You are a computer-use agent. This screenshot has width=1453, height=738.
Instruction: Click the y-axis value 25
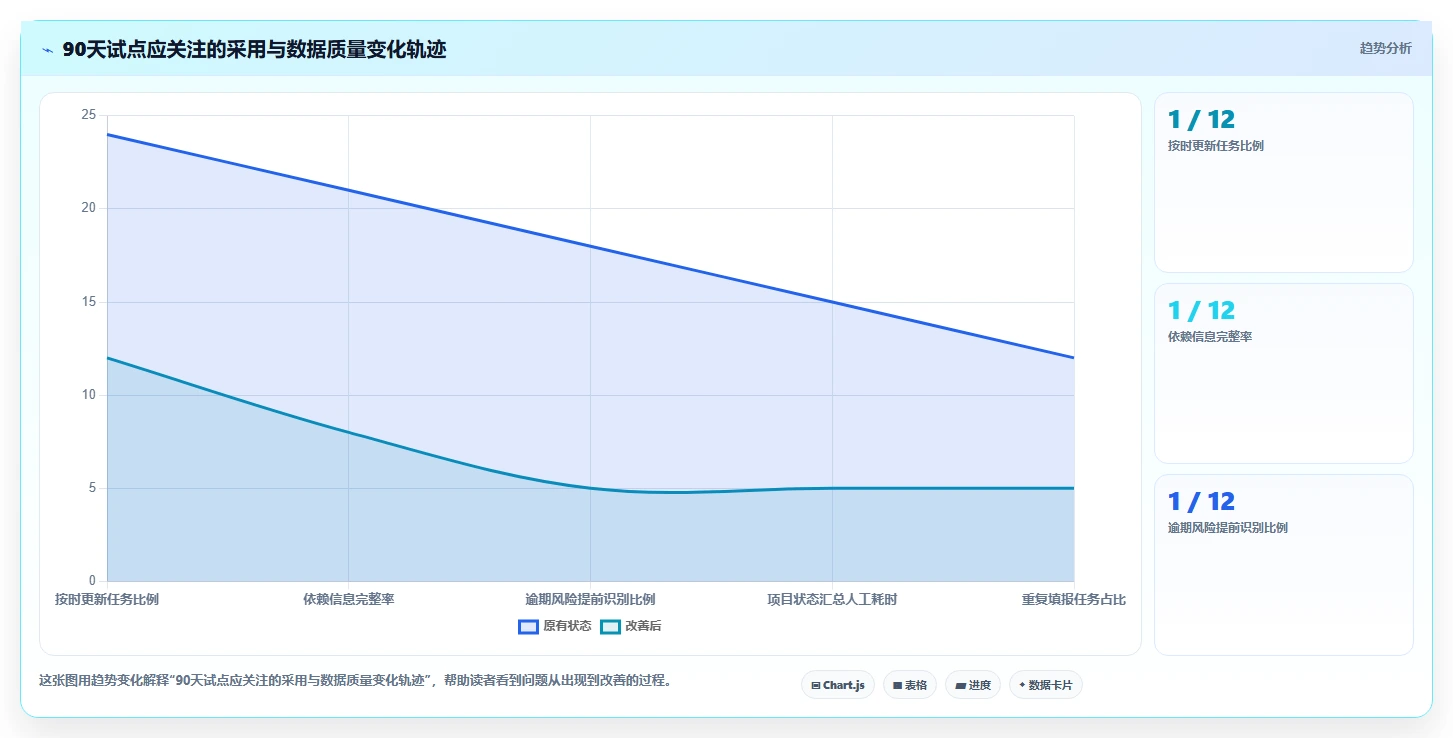(89, 115)
